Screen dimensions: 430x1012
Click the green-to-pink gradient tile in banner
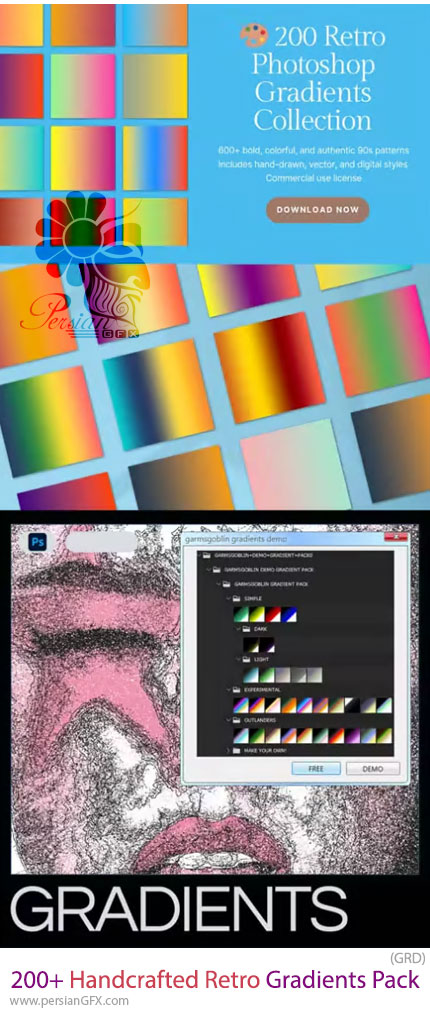click(83, 85)
